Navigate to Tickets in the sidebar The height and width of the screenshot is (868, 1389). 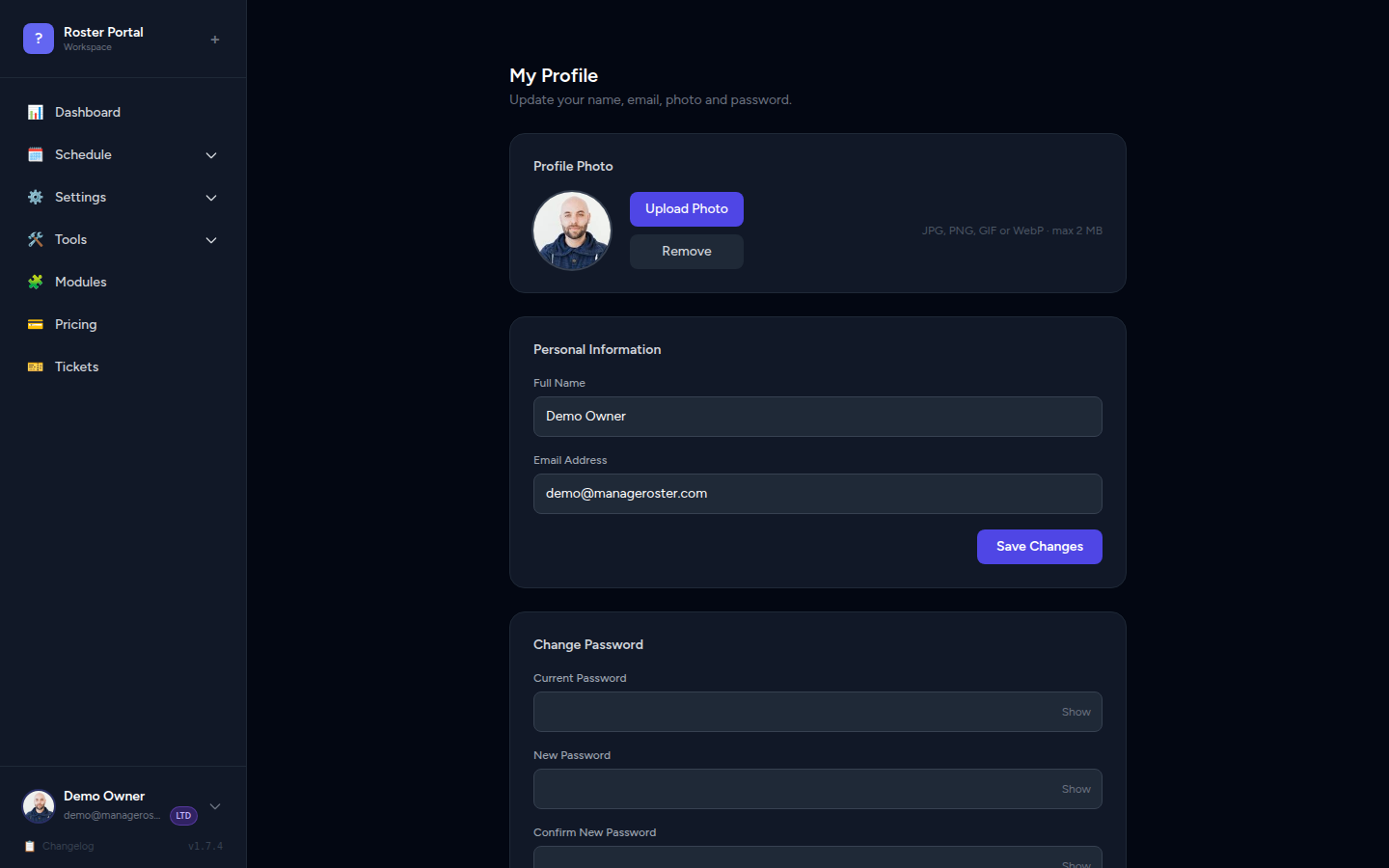click(x=76, y=366)
